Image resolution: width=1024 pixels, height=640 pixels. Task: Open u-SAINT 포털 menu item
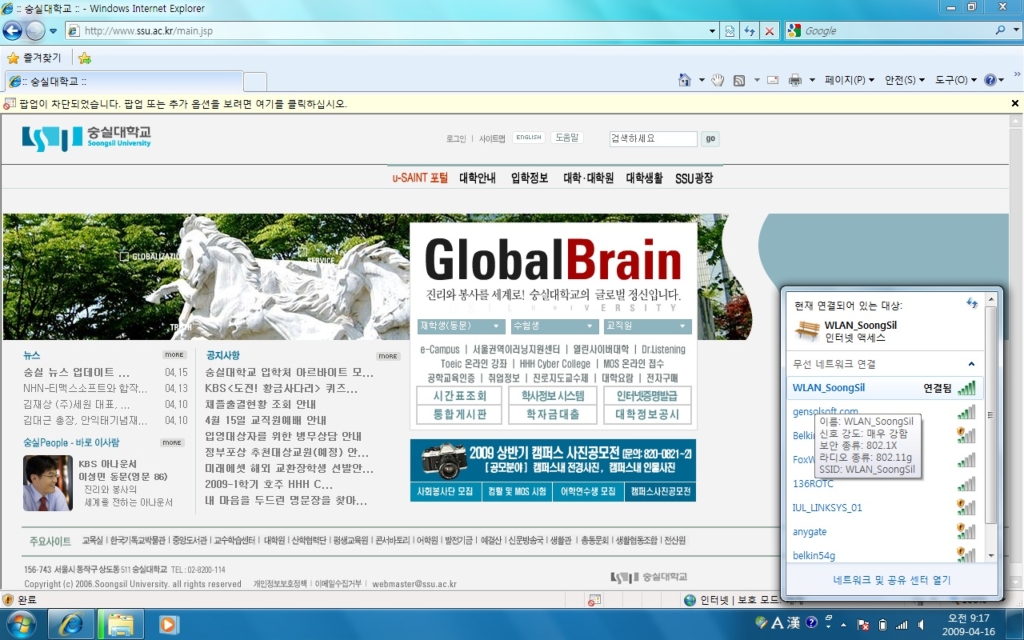[x=420, y=178]
